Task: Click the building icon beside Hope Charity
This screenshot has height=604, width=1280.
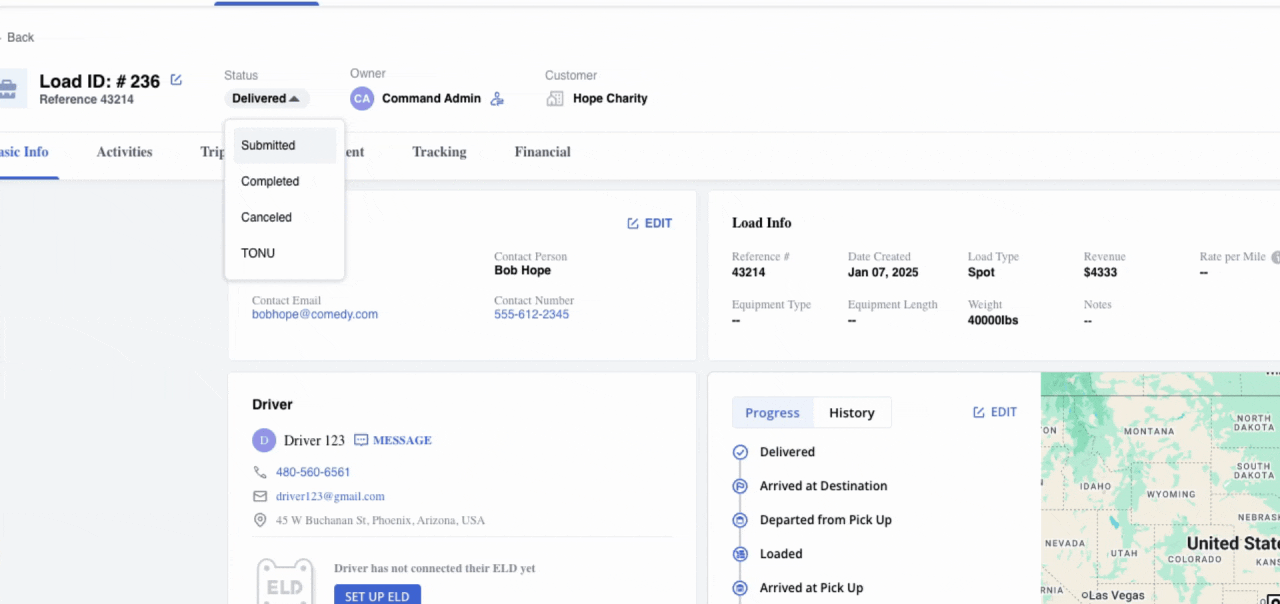Action: (555, 99)
